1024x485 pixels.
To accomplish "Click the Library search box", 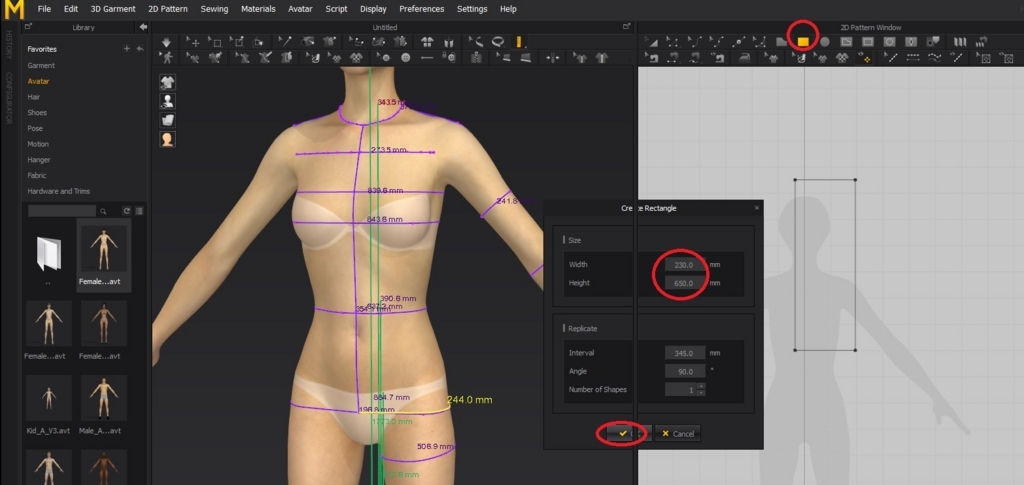I will point(62,211).
